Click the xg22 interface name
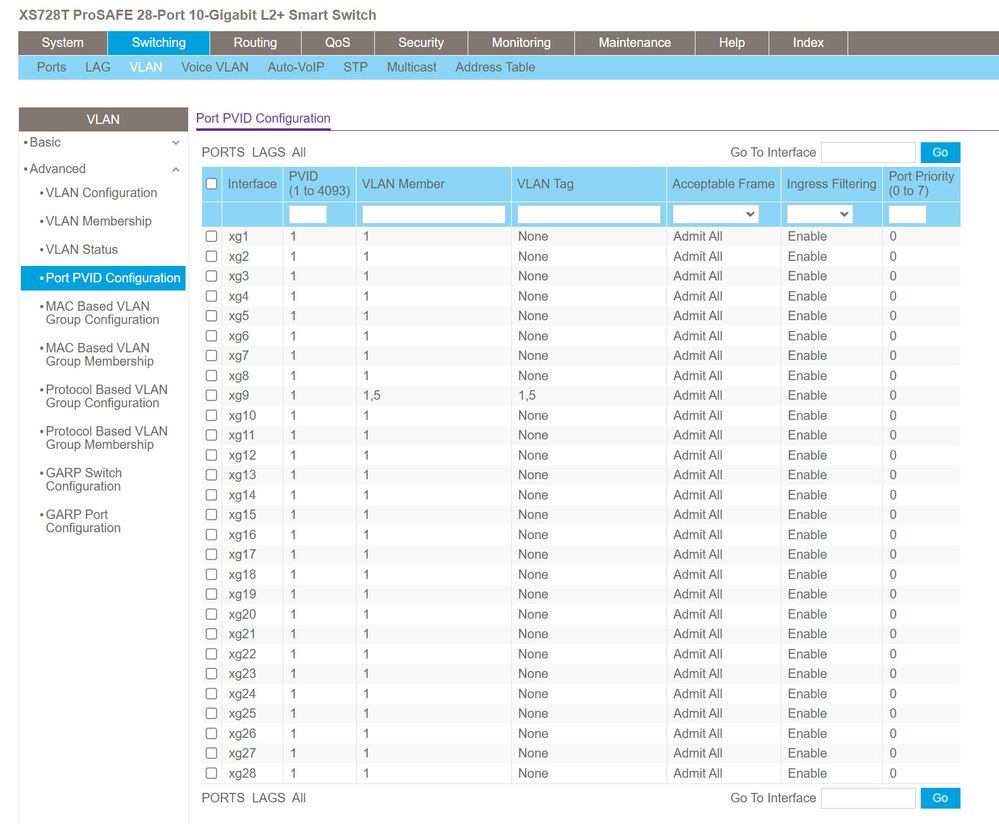Screen dimensions: 999x824 242,654
